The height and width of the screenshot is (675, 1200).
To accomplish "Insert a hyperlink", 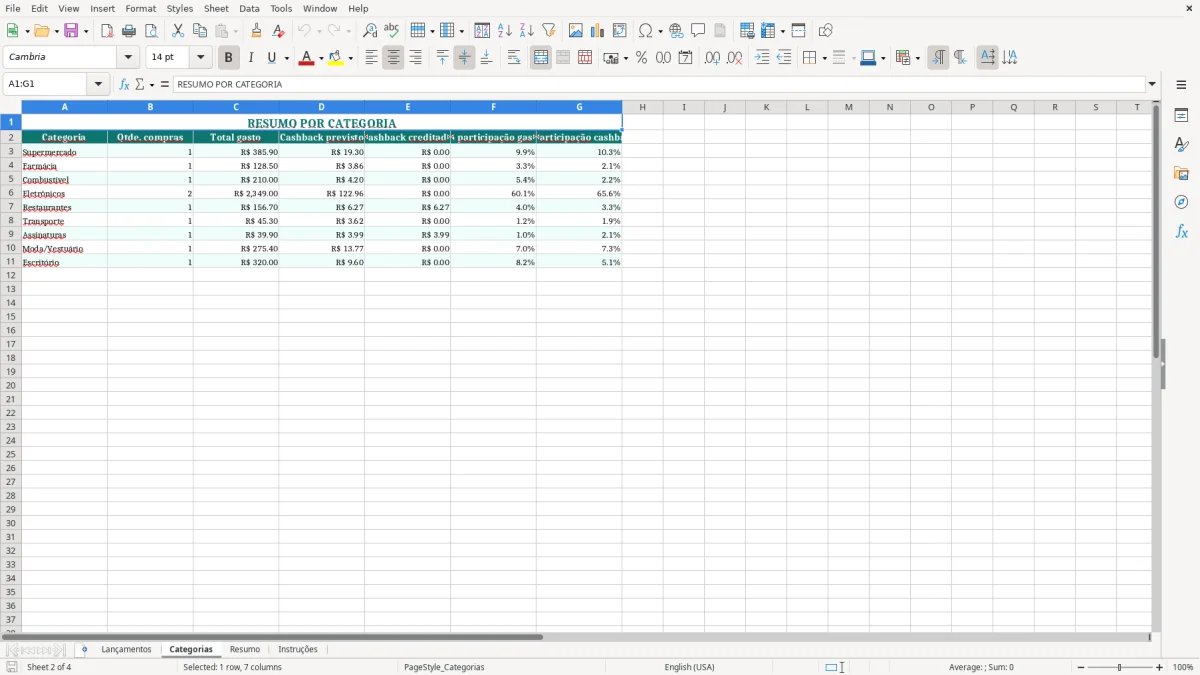I will coord(676,31).
